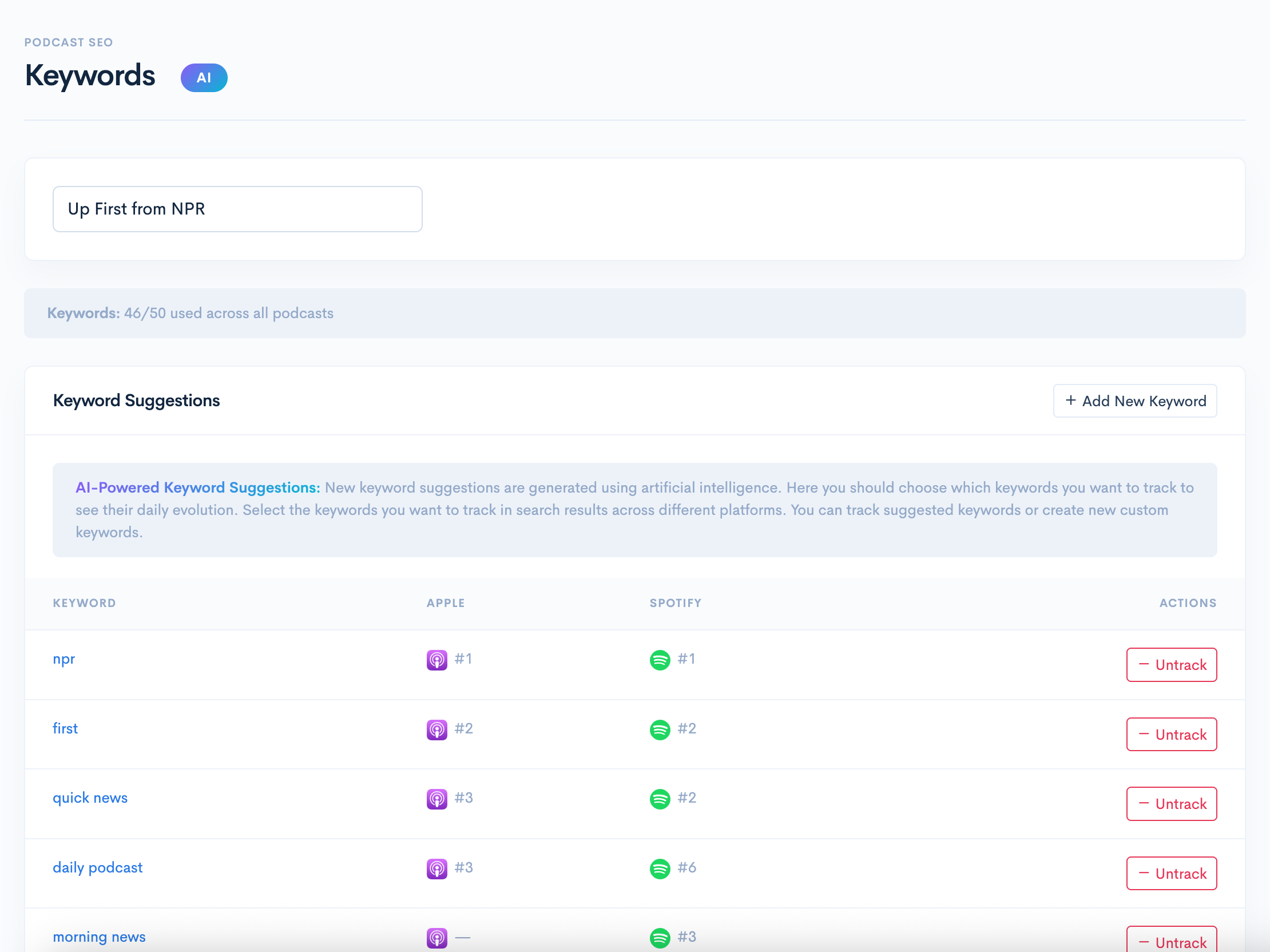Screen dimensions: 1270x952
Task: Open the first keyword link
Action: 65,728
